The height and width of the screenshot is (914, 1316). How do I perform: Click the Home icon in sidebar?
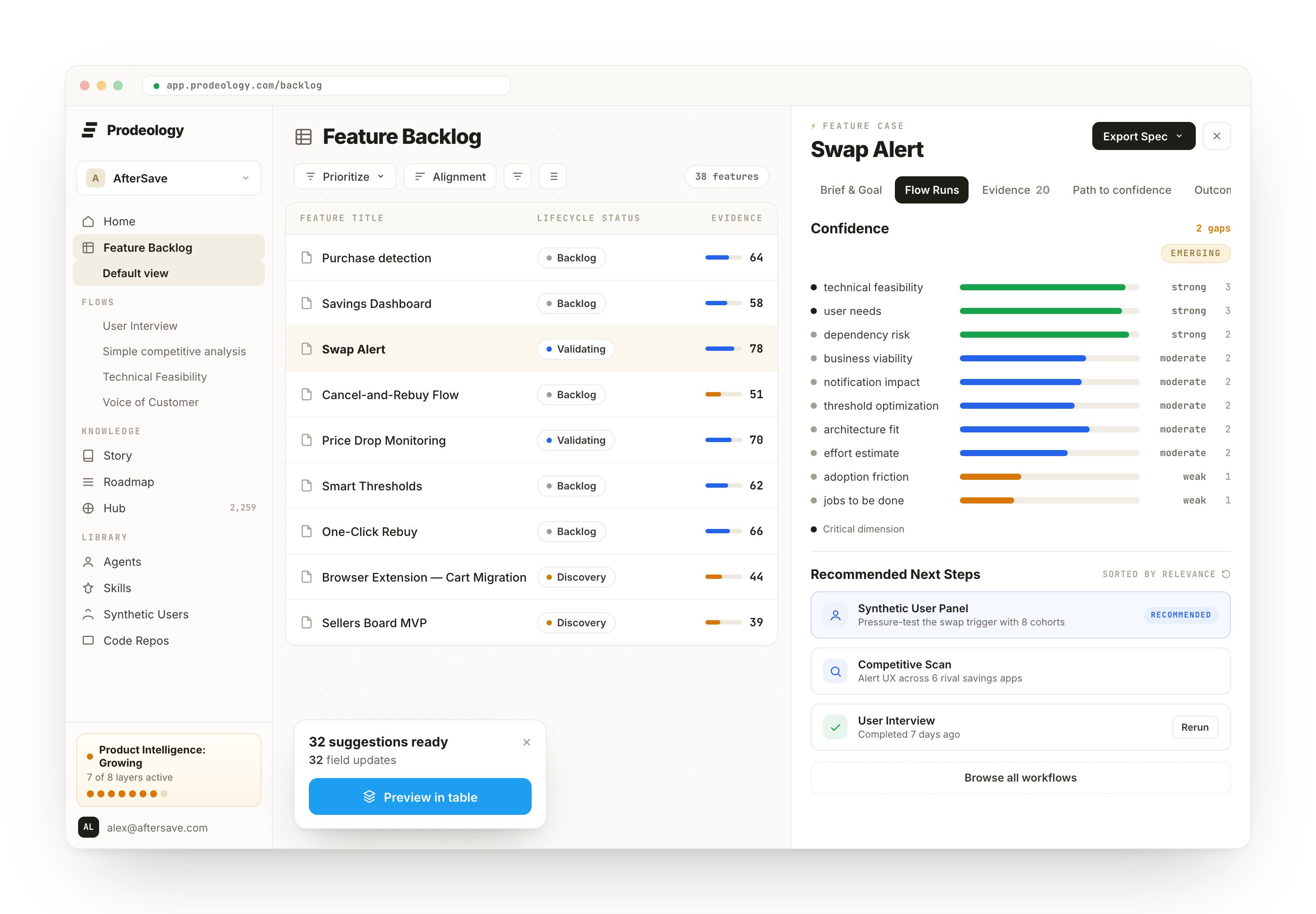coord(88,221)
